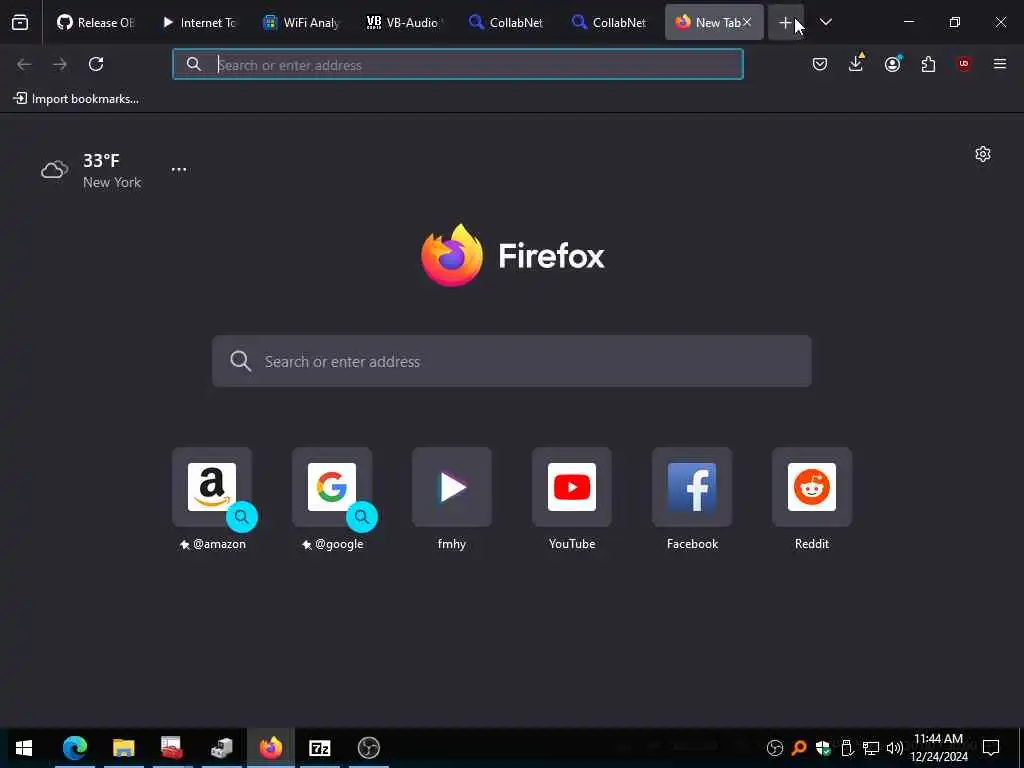The height and width of the screenshot is (768, 1024).
Task: Launch Microsoft Edge from the taskbar
Action: coord(74,748)
